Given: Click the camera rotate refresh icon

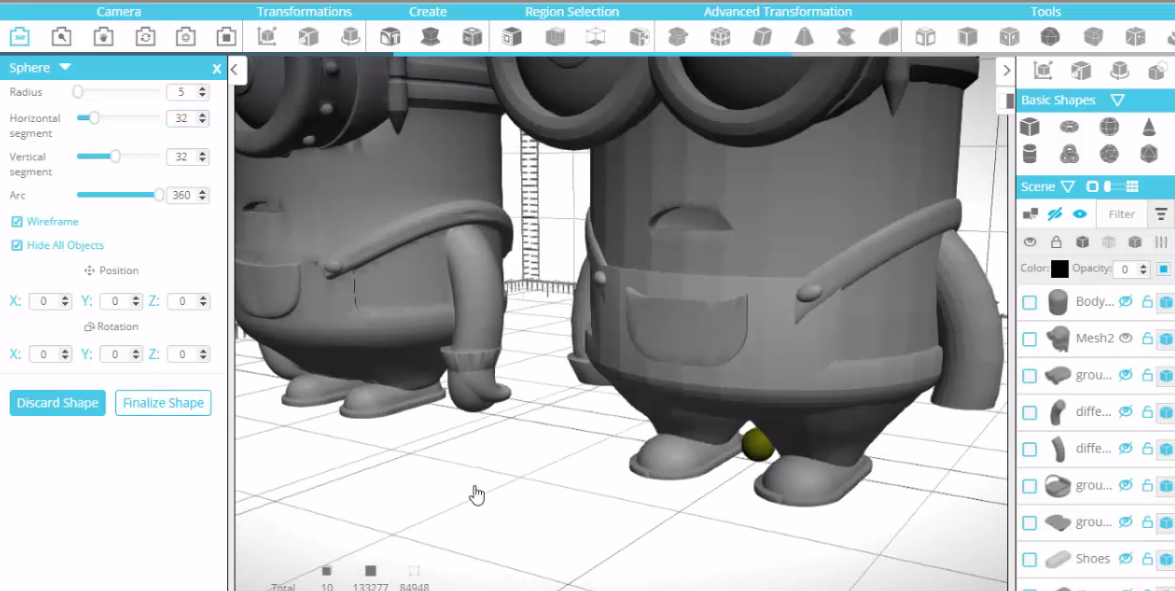Looking at the screenshot, I should pyautogui.click(x=145, y=37).
